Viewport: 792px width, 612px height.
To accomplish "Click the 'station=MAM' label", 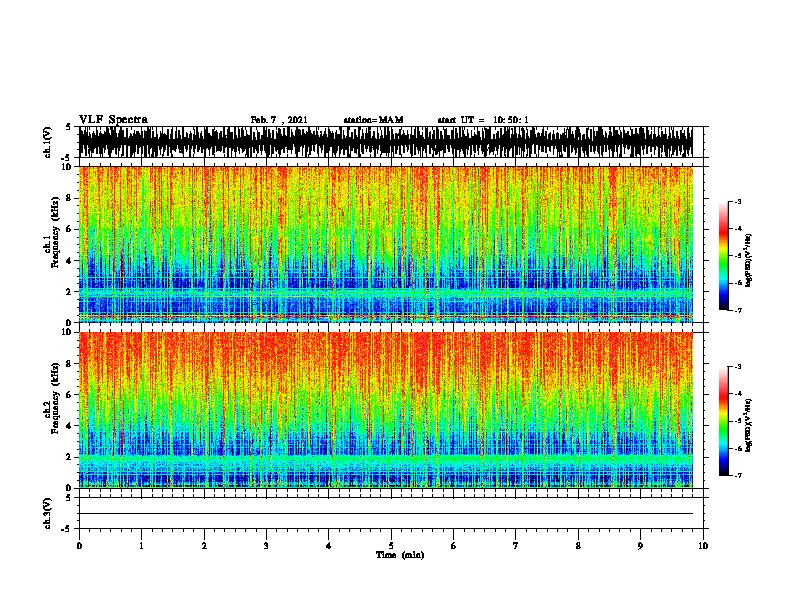I will click(x=373, y=120).
